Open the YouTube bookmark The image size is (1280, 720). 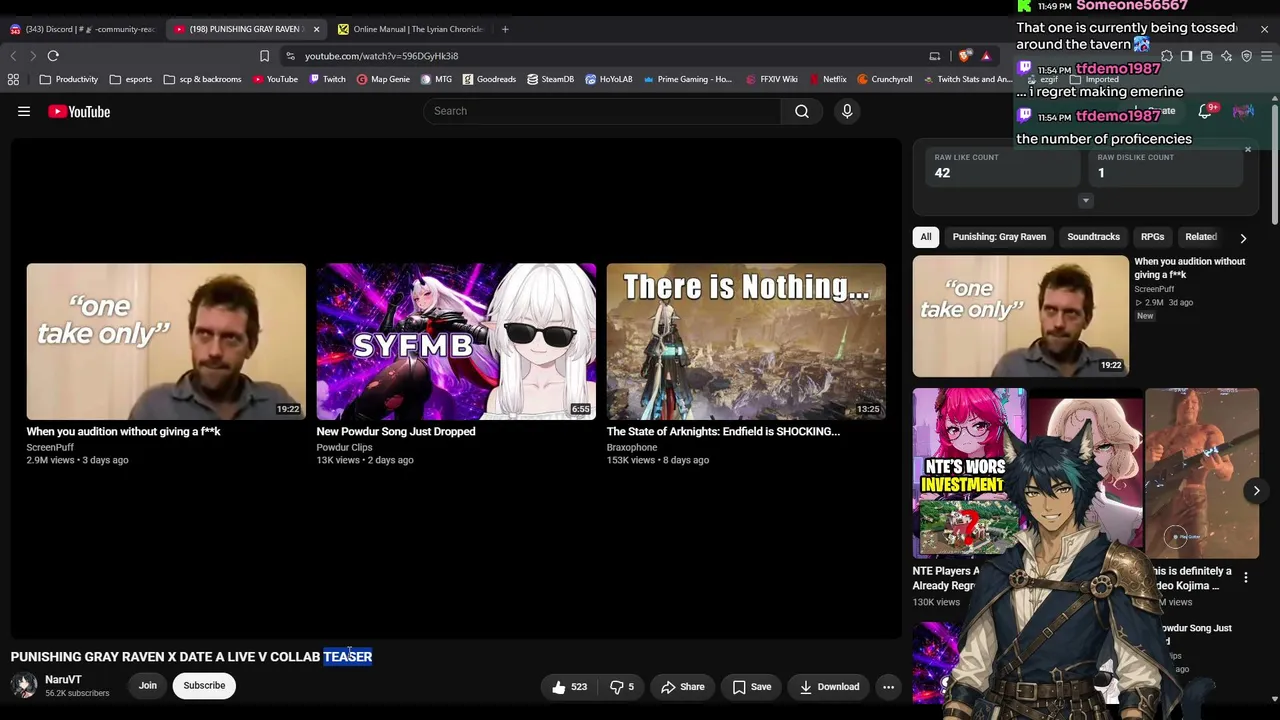point(275,79)
